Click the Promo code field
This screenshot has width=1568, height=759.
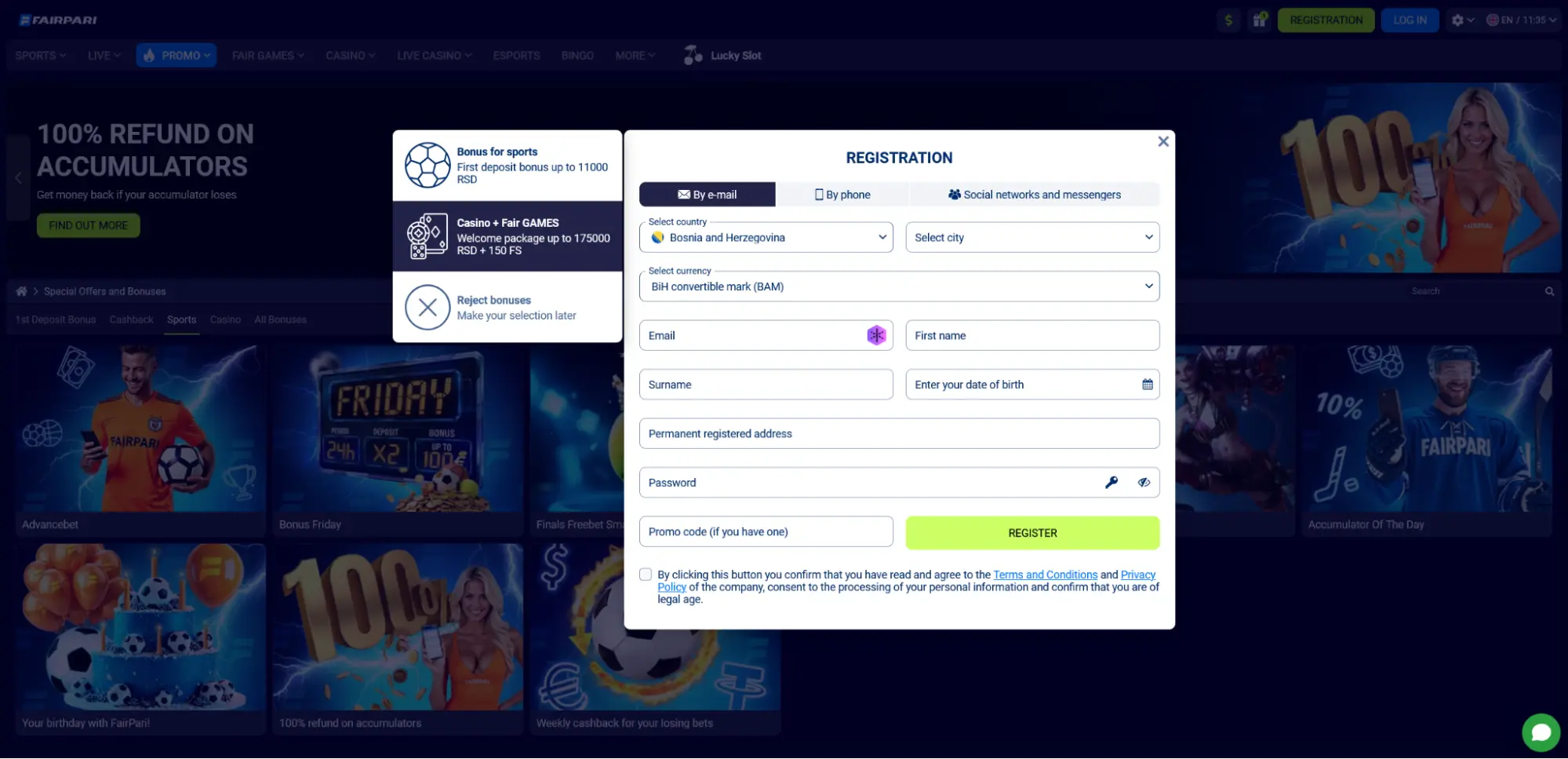pos(766,532)
